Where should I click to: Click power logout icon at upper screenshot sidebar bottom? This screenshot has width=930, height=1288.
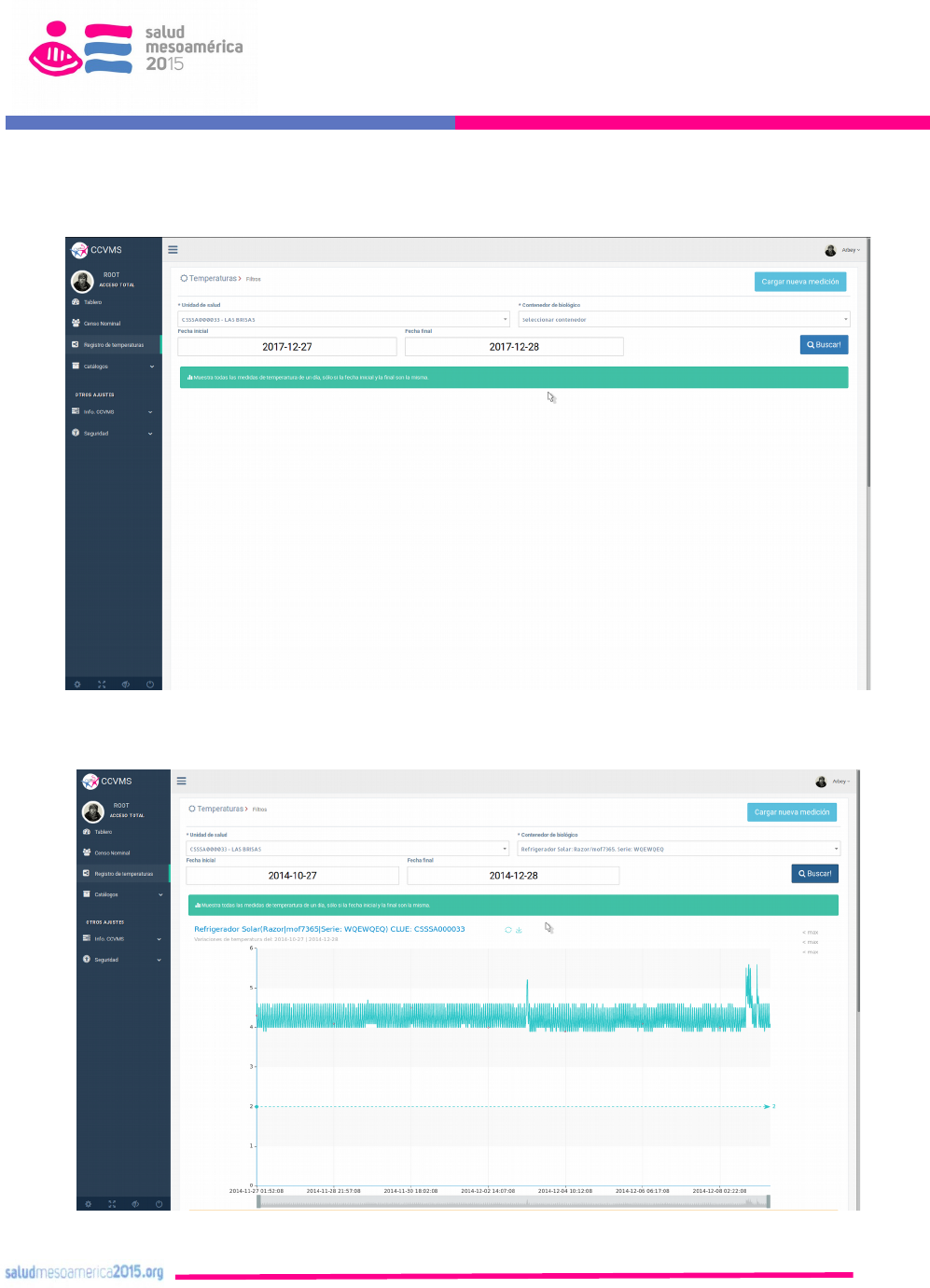click(150, 685)
